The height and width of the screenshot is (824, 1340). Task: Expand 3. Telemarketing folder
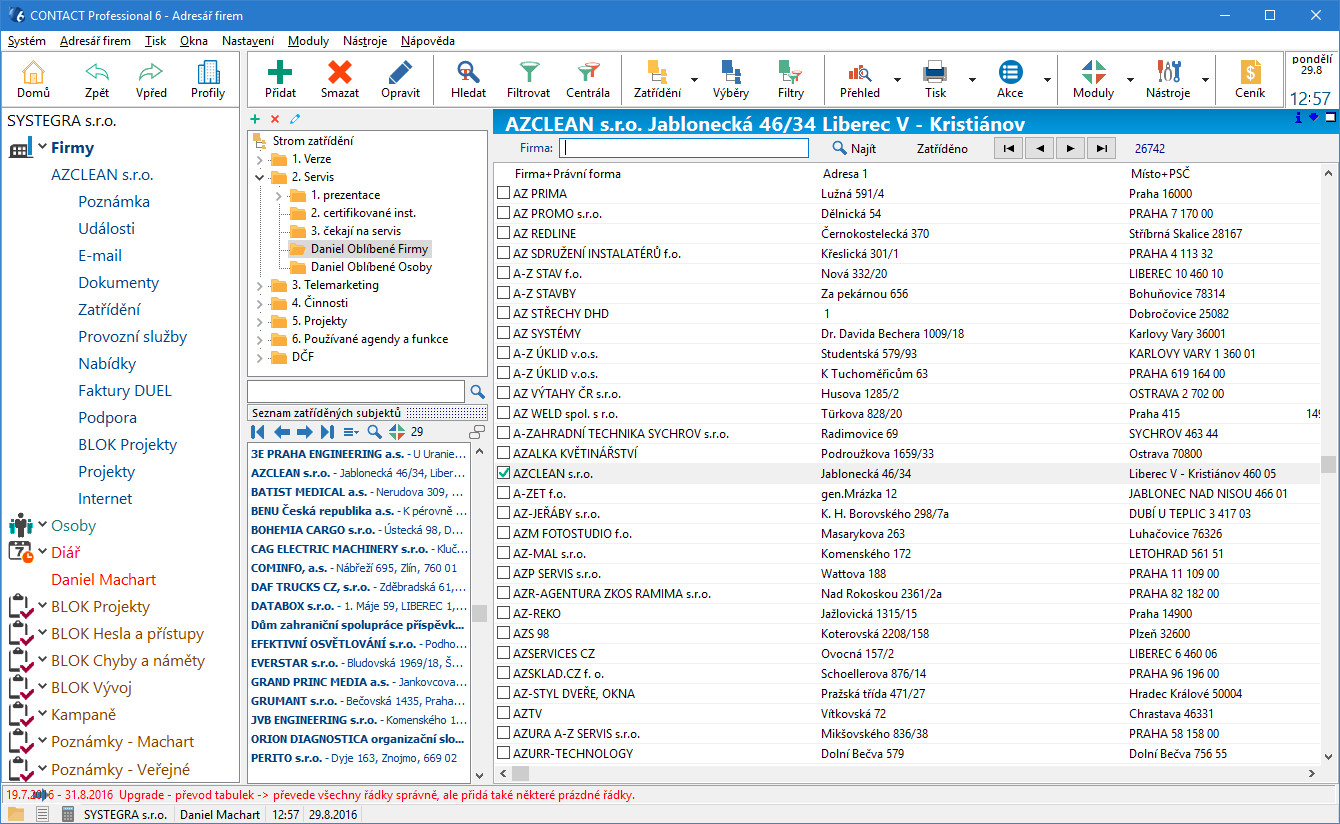(260, 285)
